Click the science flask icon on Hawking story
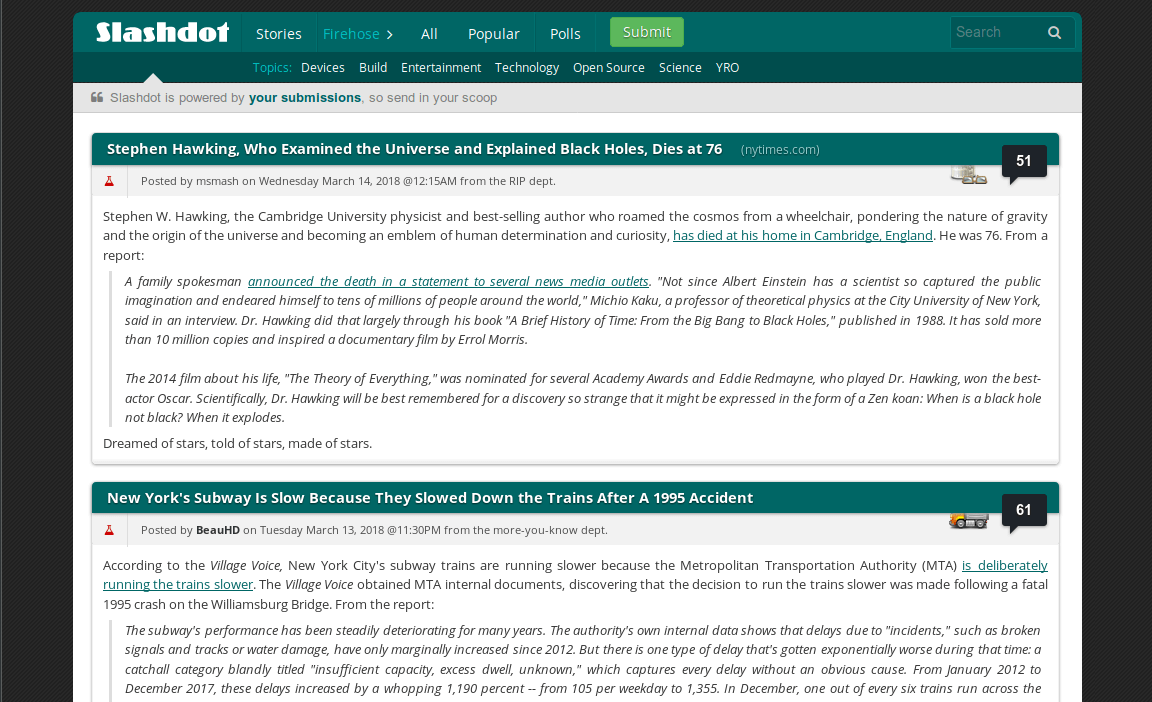The image size is (1152, 702). (109, 181)
